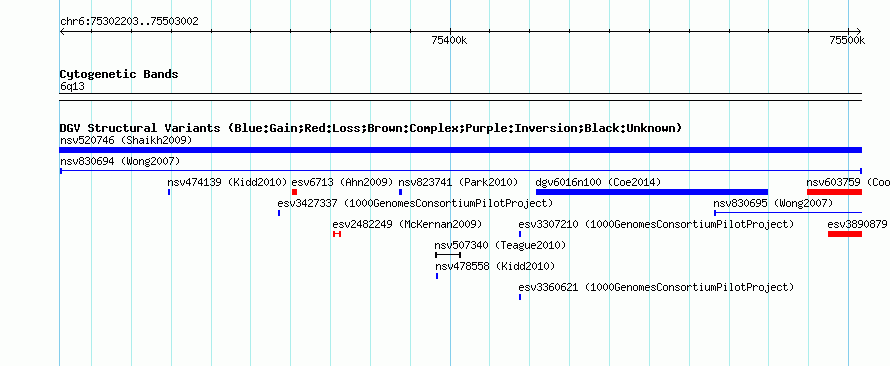
Task: Click the black bracket under nsv507340
Action: coord(448,255)
